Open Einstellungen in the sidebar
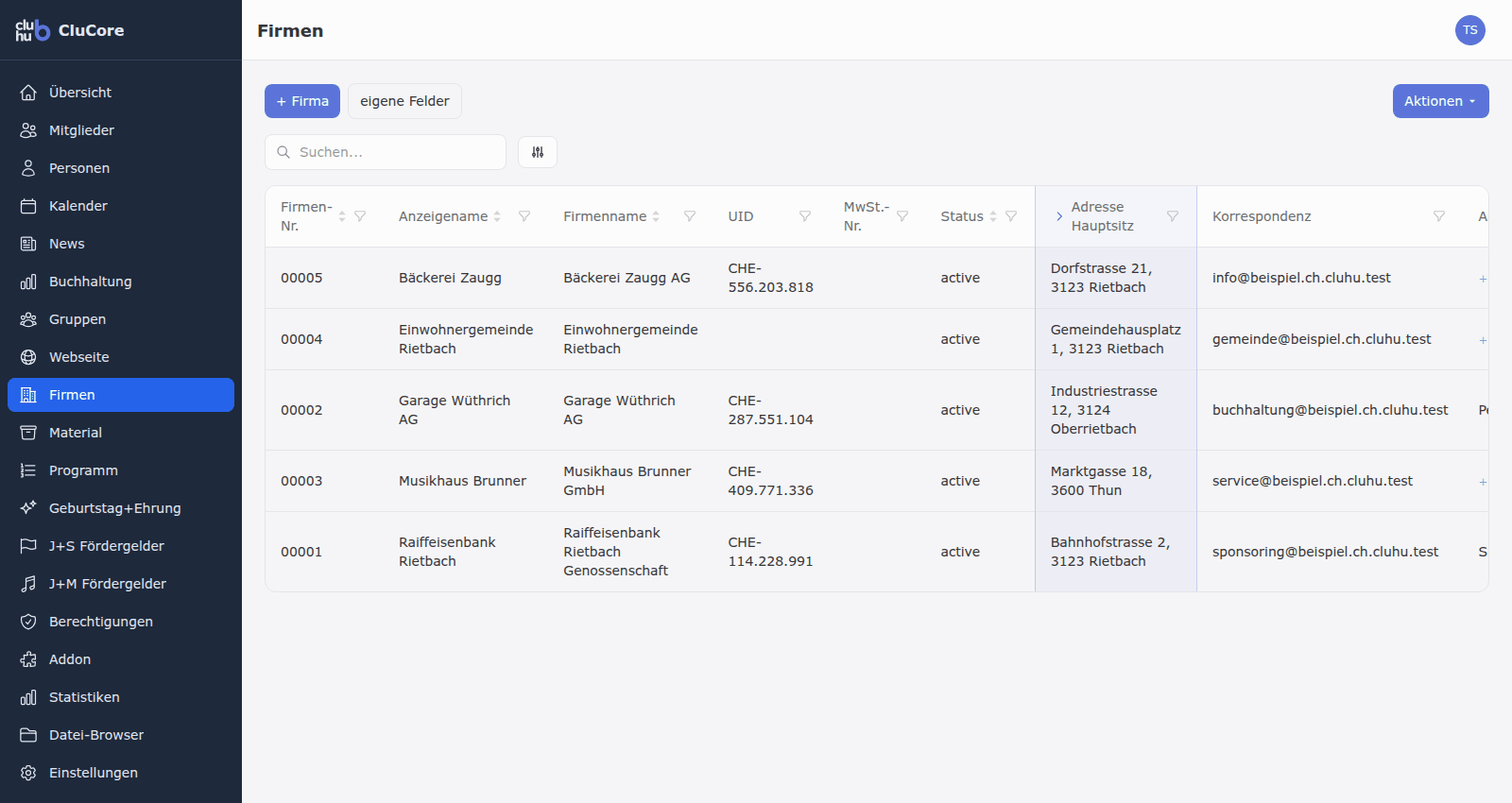The height and width of the screenshot is (803, 1512). point(121,773)
